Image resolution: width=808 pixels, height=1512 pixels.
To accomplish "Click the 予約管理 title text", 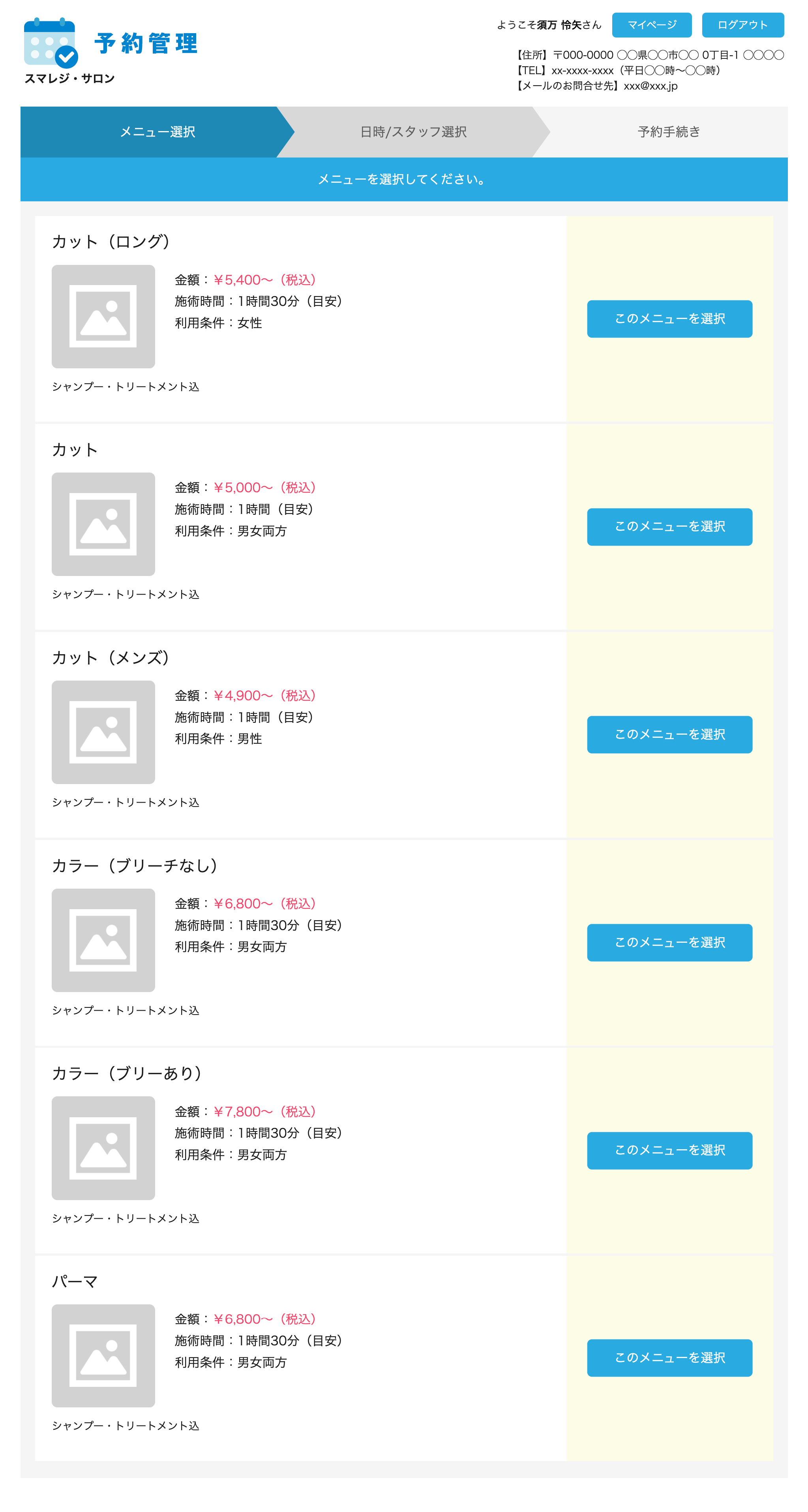I will click(x=146, y=43).
